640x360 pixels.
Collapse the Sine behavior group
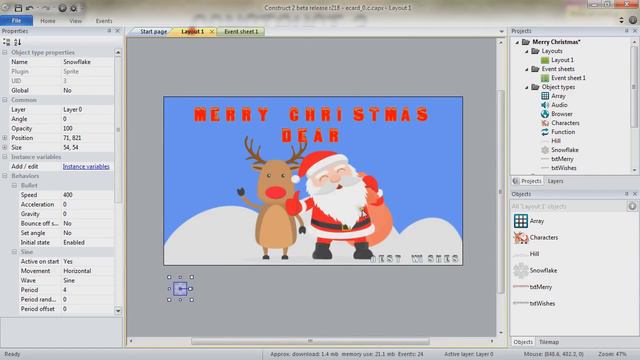(x=14, y=252)
